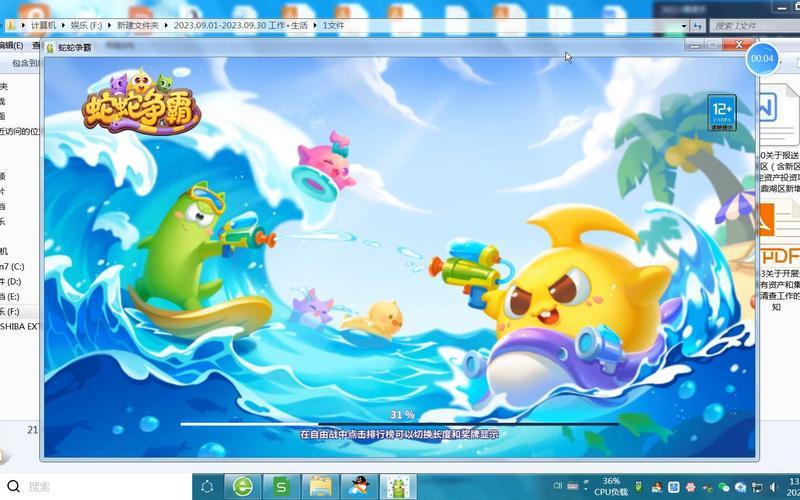Switch to File Explorer from taskbar

[320, 487]
